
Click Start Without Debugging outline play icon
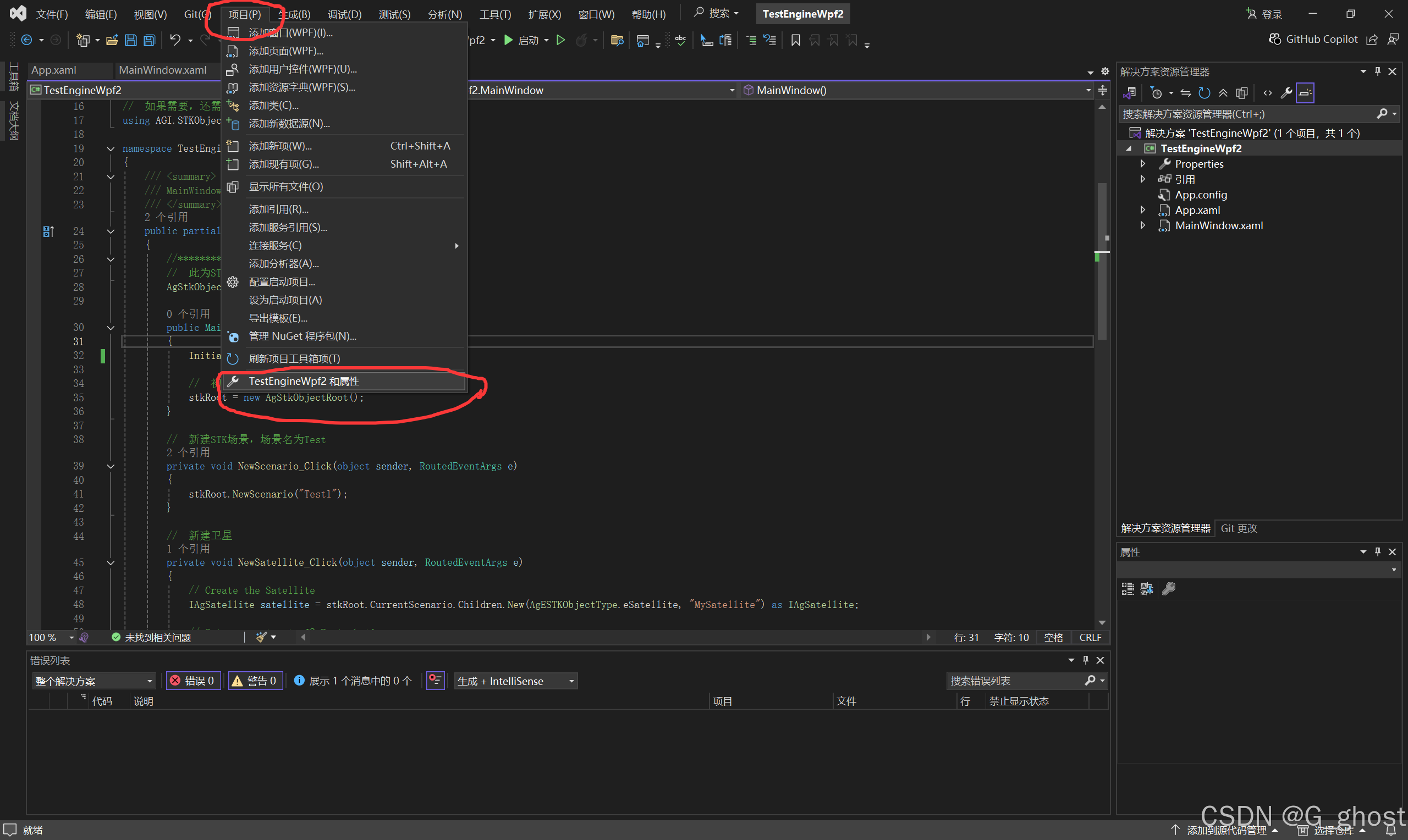[x=560, y=40]
